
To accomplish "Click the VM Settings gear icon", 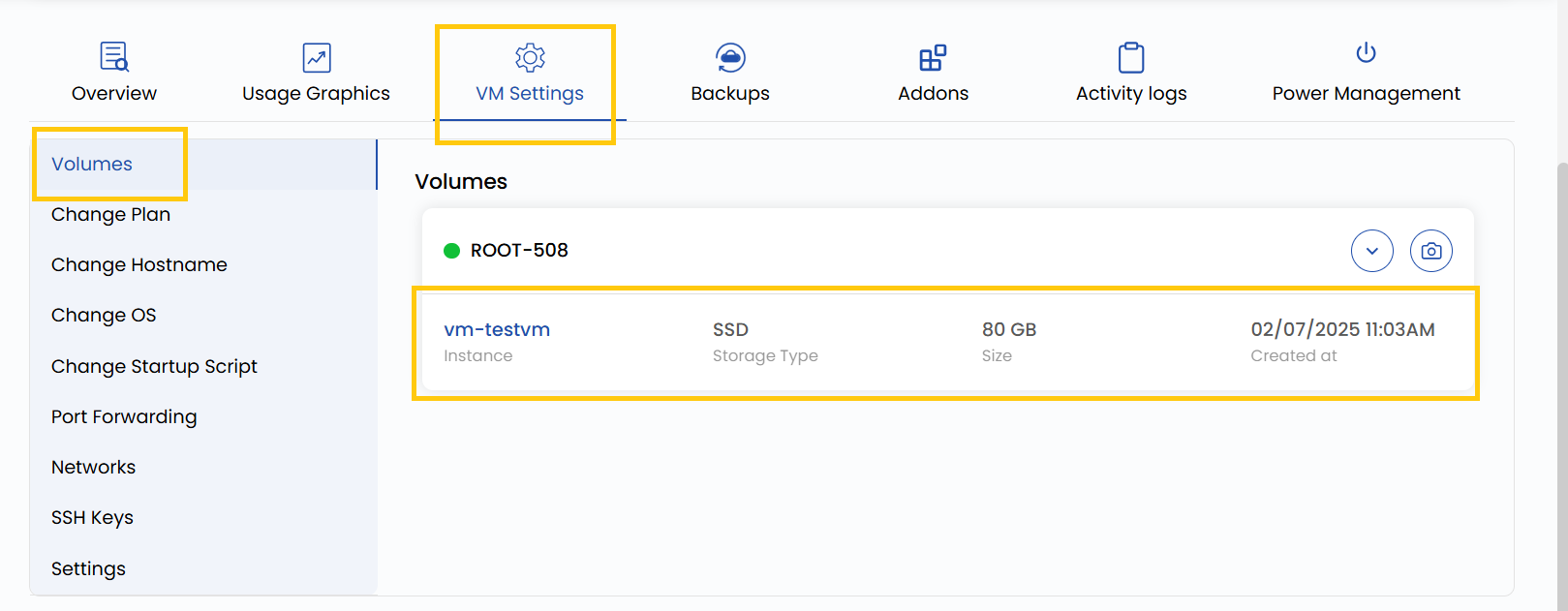I will (530, 57).
